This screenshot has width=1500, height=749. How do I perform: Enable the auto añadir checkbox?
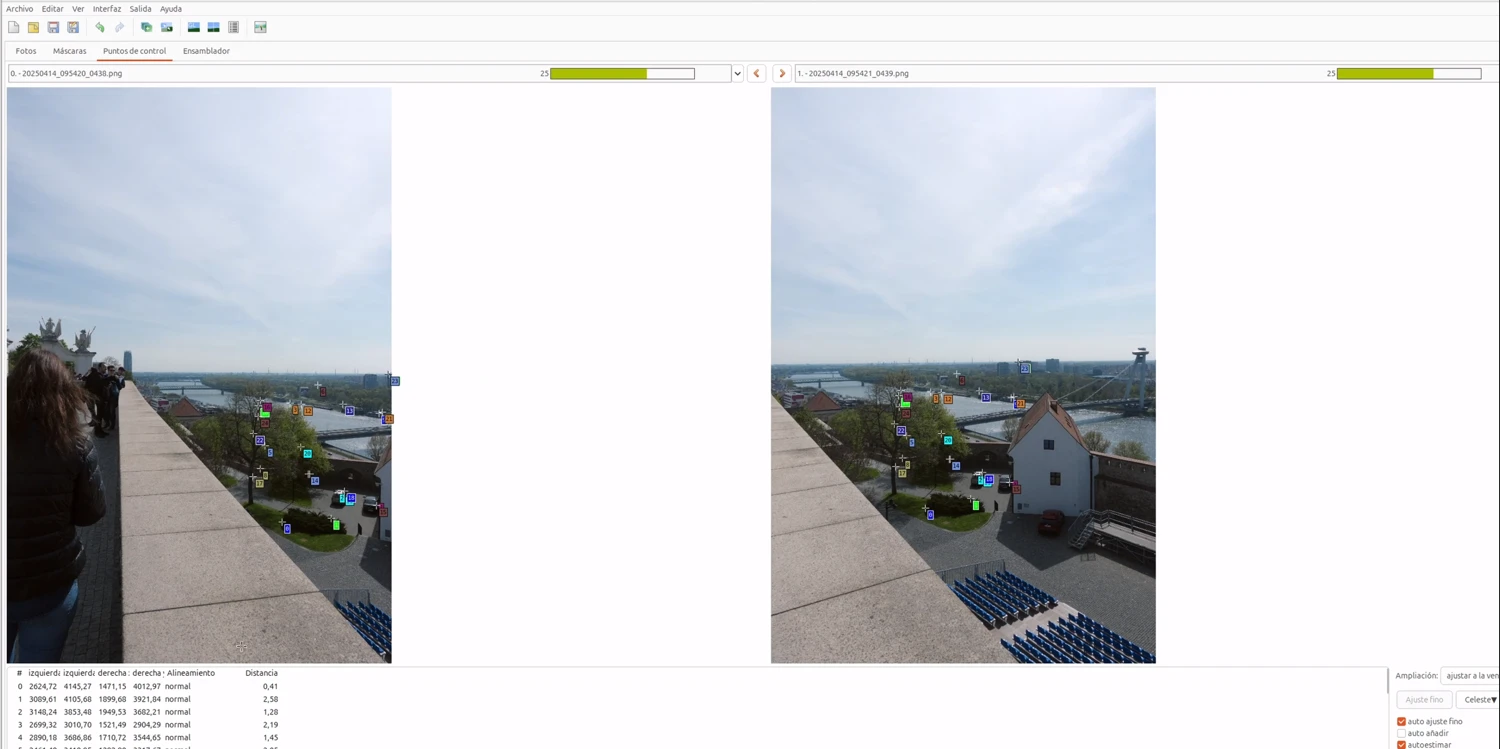(x=1401, y=733)
